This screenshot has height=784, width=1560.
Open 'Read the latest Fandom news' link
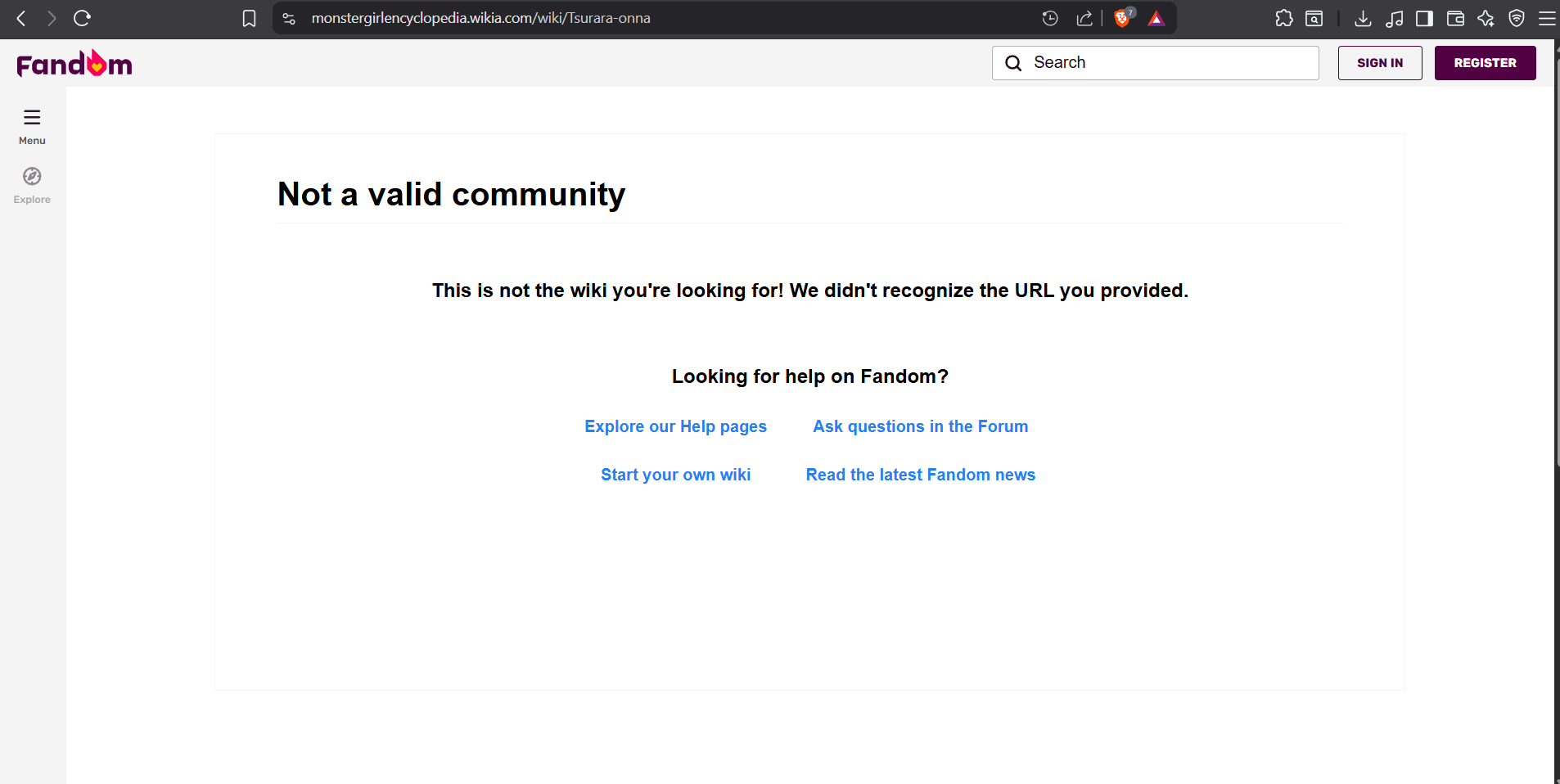click(920, 475)
